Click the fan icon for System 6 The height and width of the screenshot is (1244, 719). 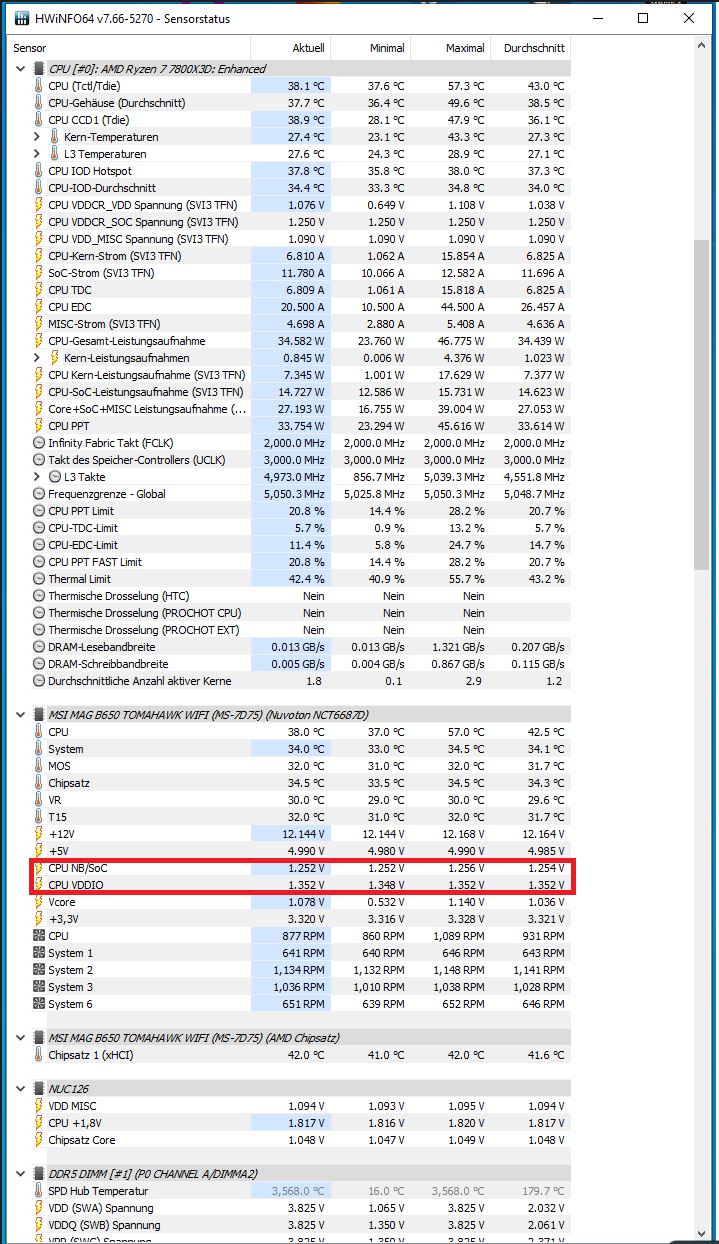[39, 1004]
